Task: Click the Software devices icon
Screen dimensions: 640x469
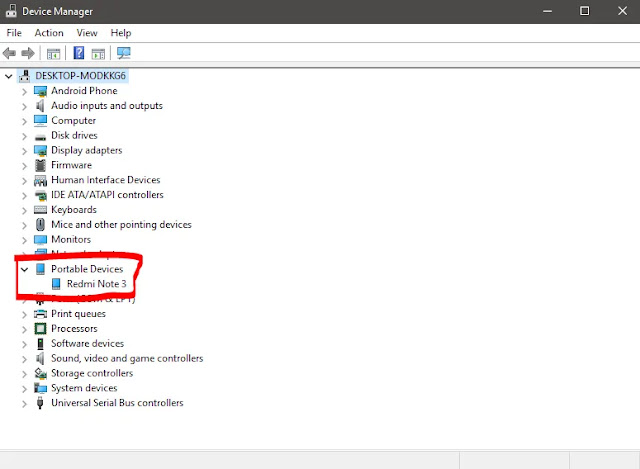Action: (40, 344)
